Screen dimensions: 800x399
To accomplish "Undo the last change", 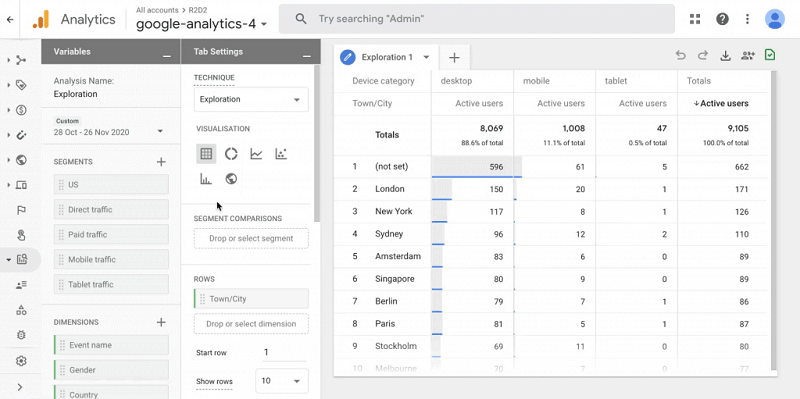I will coord(681,56).
